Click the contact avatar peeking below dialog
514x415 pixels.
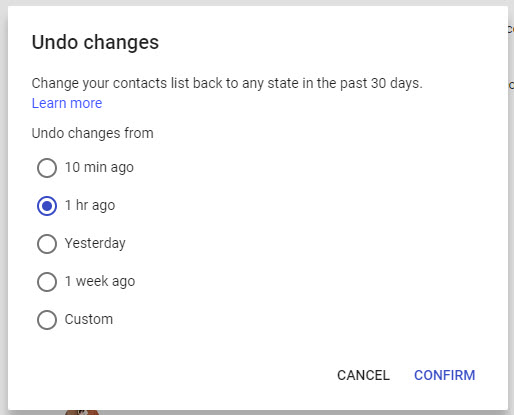pos(82,412)
